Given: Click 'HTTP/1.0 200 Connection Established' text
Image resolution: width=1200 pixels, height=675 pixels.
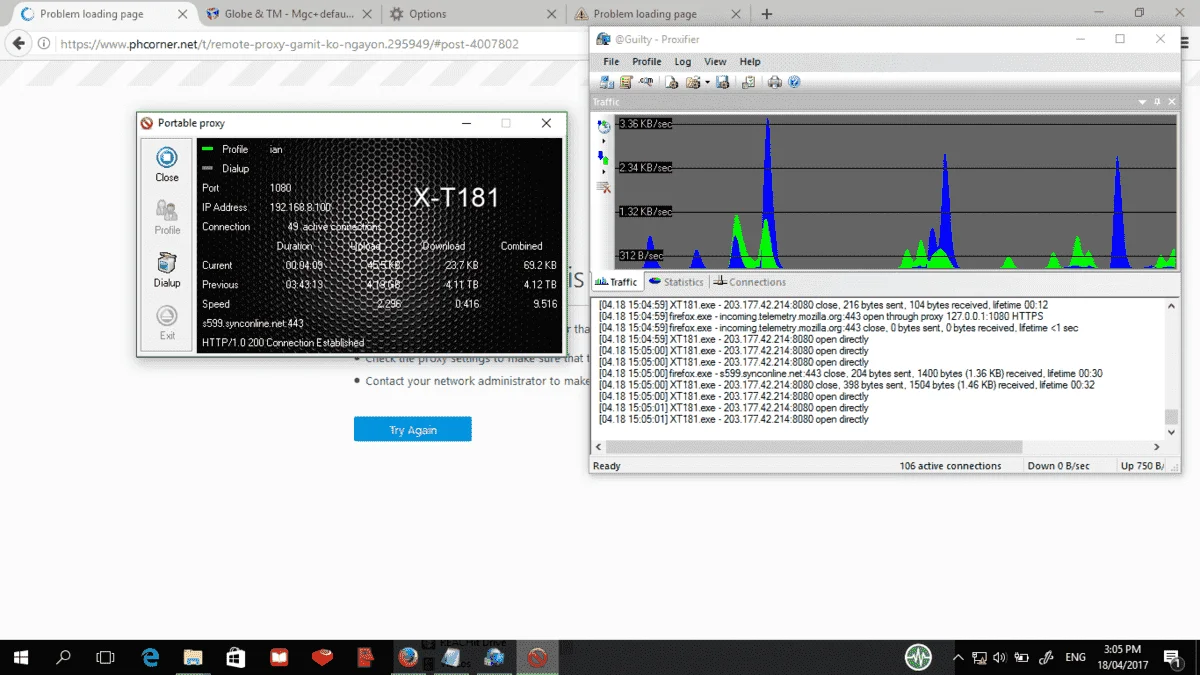Looking at the screenshot, I should (x=283, y=343).
